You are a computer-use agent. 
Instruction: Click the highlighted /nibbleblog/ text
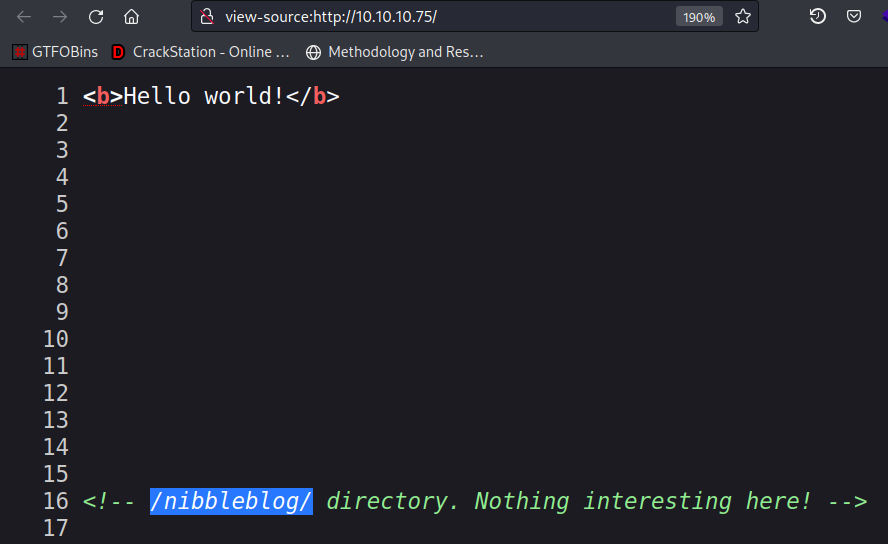[x=231, y=502]
